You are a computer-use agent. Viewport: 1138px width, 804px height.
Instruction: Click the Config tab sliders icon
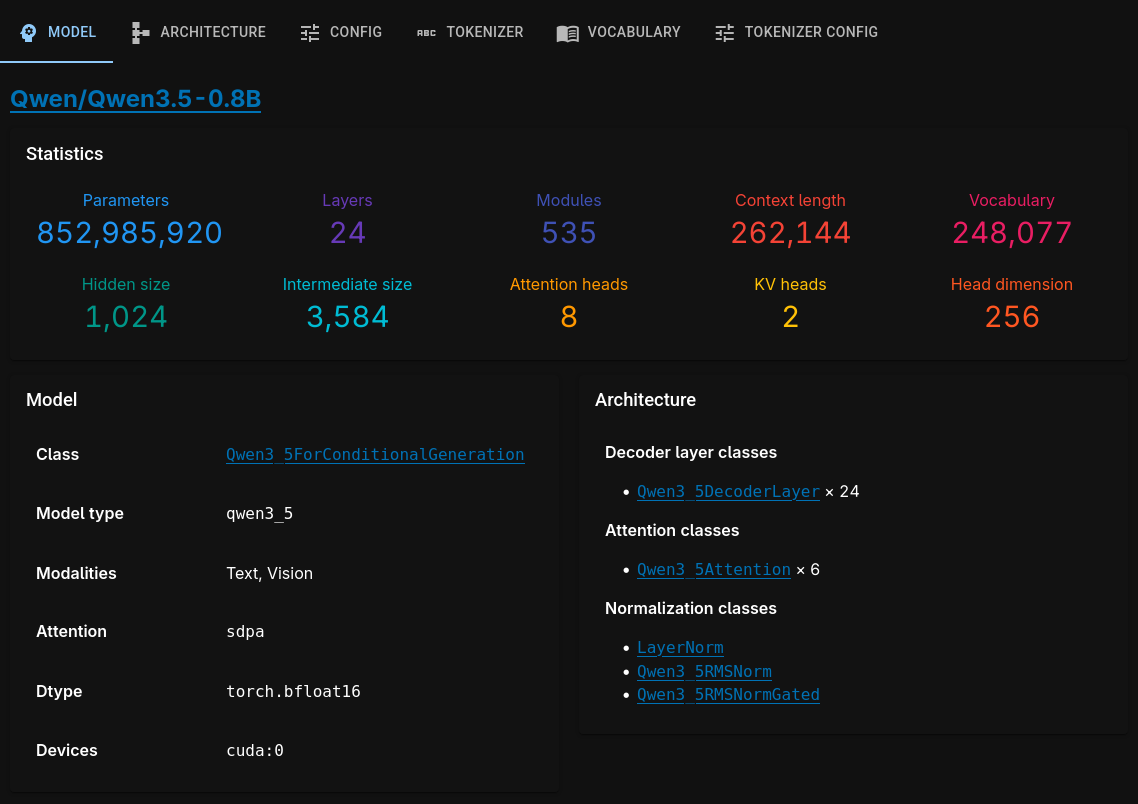pos(310,33)
